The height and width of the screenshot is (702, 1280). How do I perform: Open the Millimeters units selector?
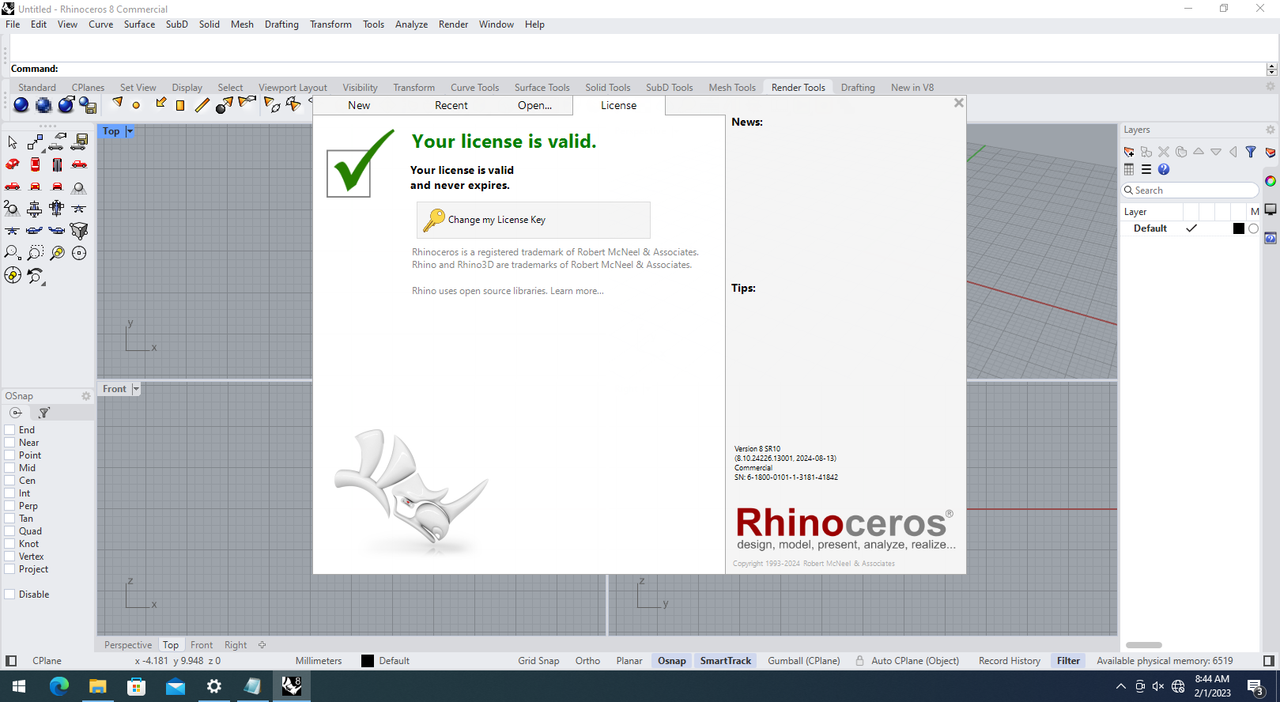319,661
